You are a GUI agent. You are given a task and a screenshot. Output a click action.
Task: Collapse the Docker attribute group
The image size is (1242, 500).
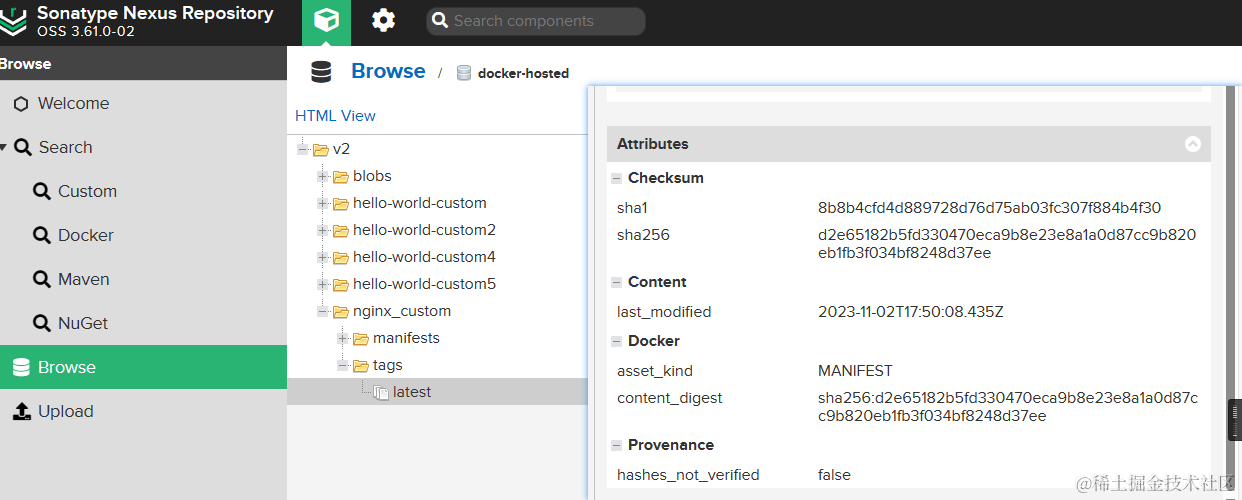tap(617, 342)
